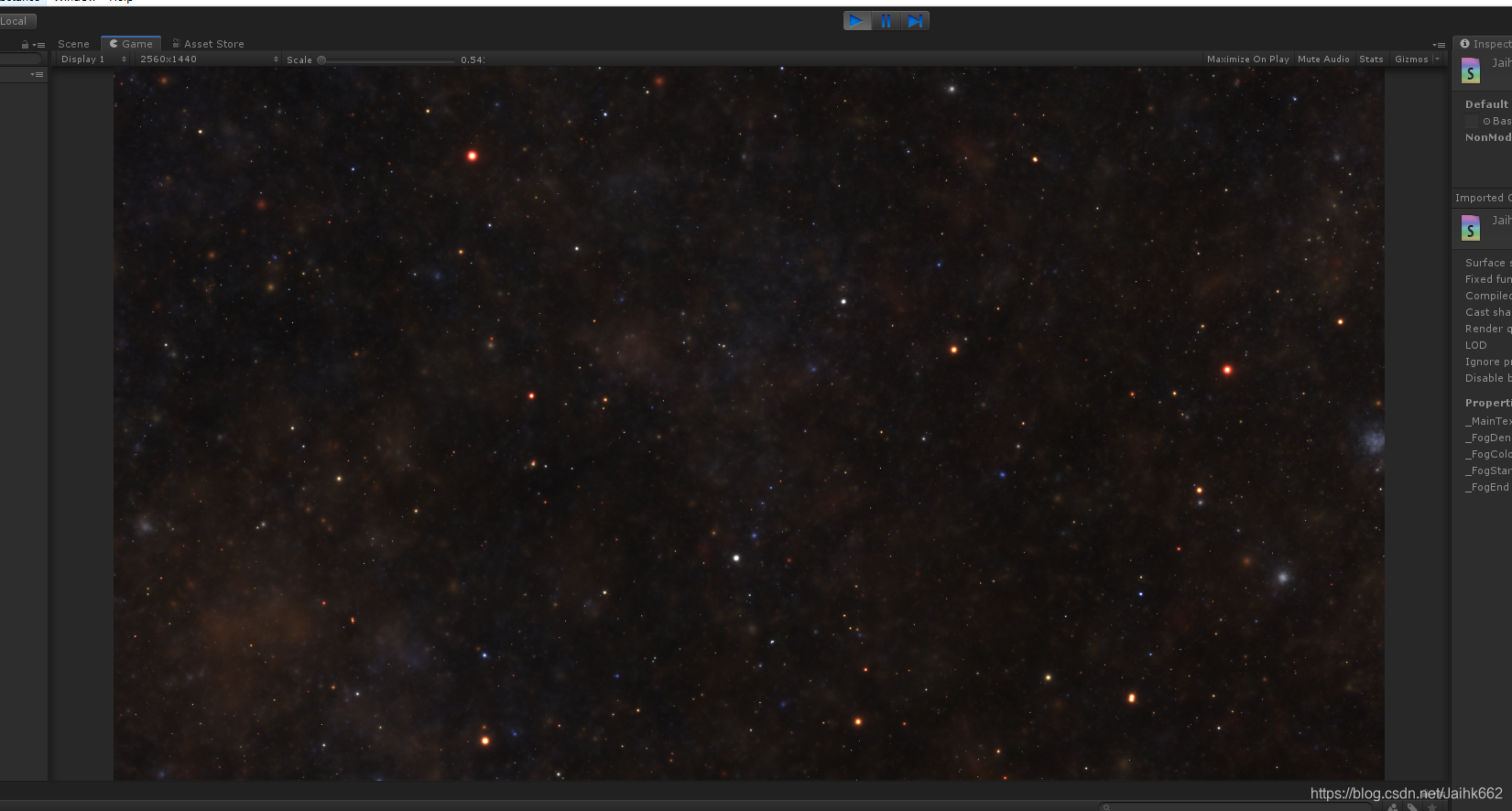Click the Inspector info icon
The width and height of the screenshot is (1512, 811).
(1464, 43)
